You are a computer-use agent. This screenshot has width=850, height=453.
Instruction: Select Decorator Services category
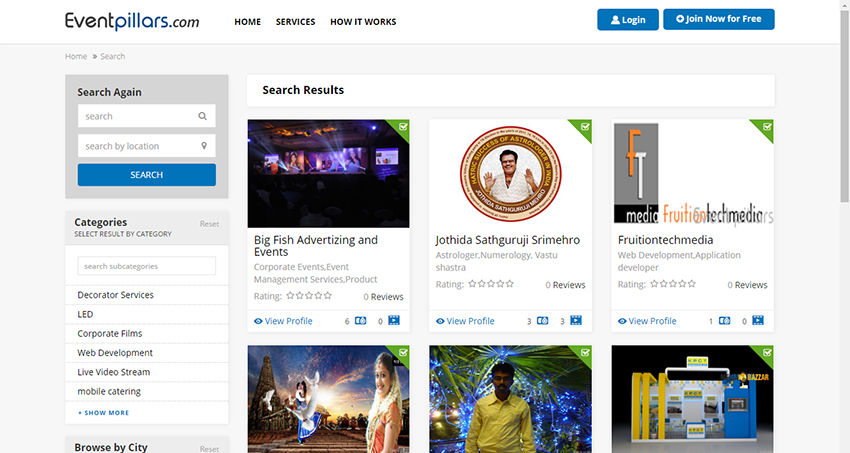[x=116, y=295]
